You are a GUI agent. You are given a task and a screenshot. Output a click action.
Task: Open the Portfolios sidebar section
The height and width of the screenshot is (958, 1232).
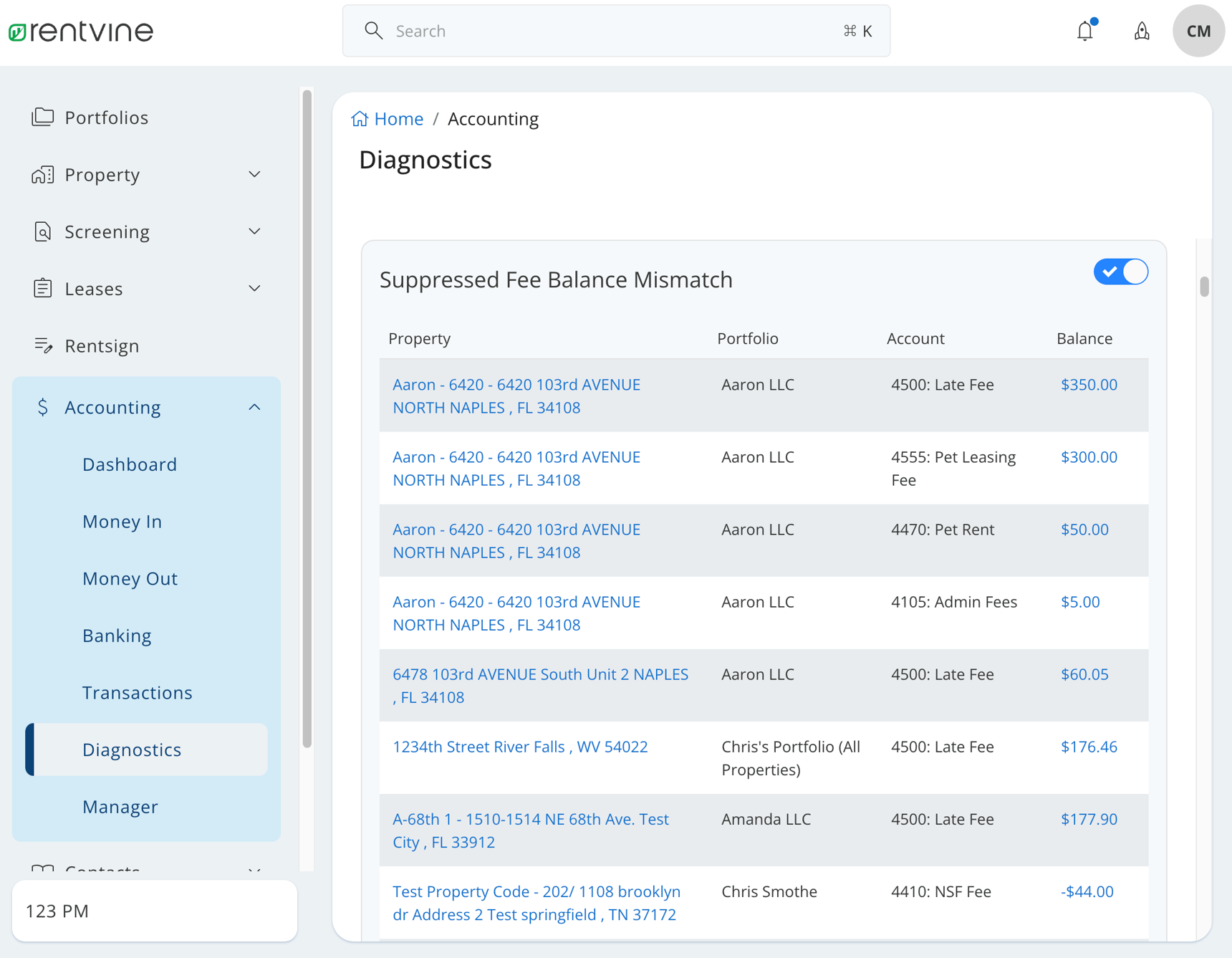point(107,117)
